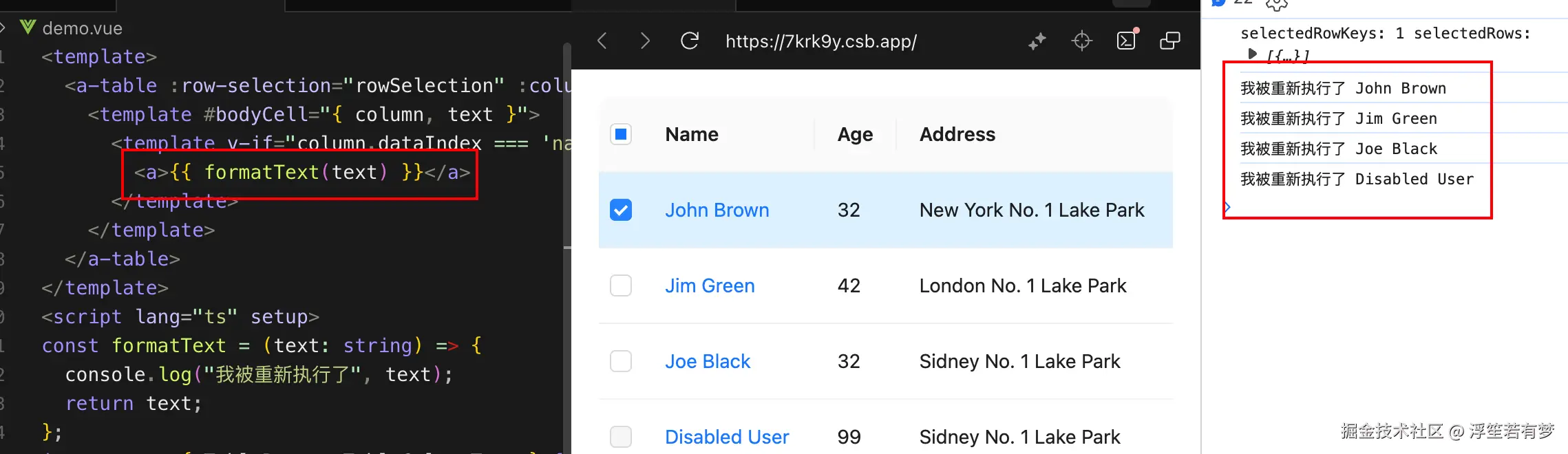Select the Joe Black row checkbox
The height and width of the screenshot is (454, 1568).
[x=621, y=361]
